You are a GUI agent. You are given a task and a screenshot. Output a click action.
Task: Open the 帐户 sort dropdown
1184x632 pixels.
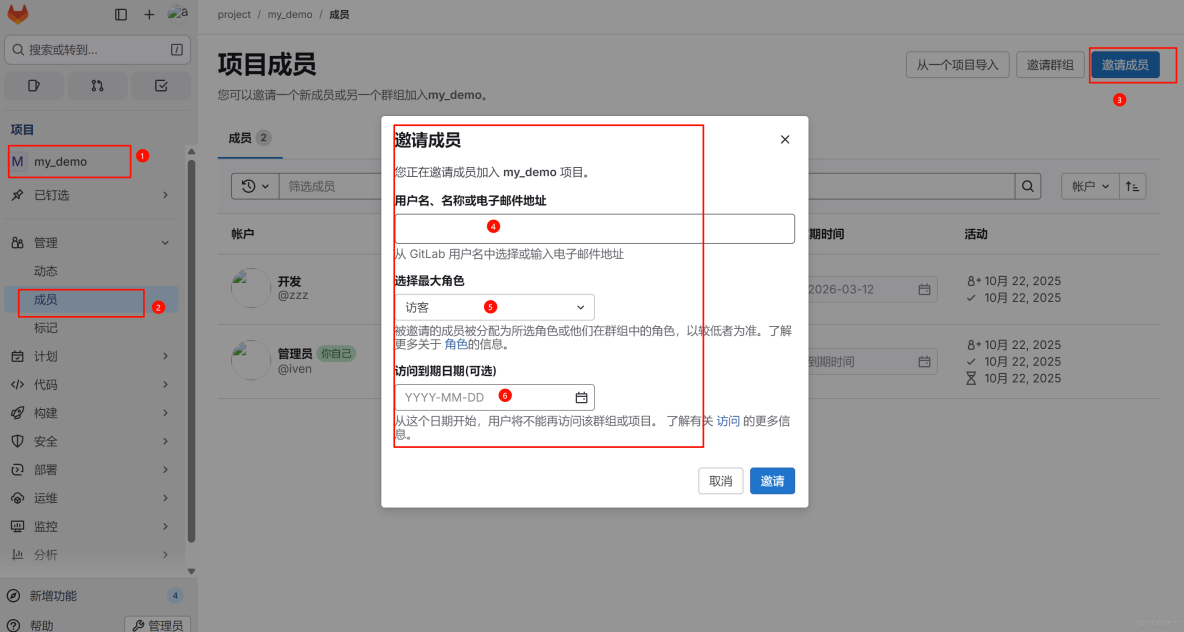[x=1089, y=185]
